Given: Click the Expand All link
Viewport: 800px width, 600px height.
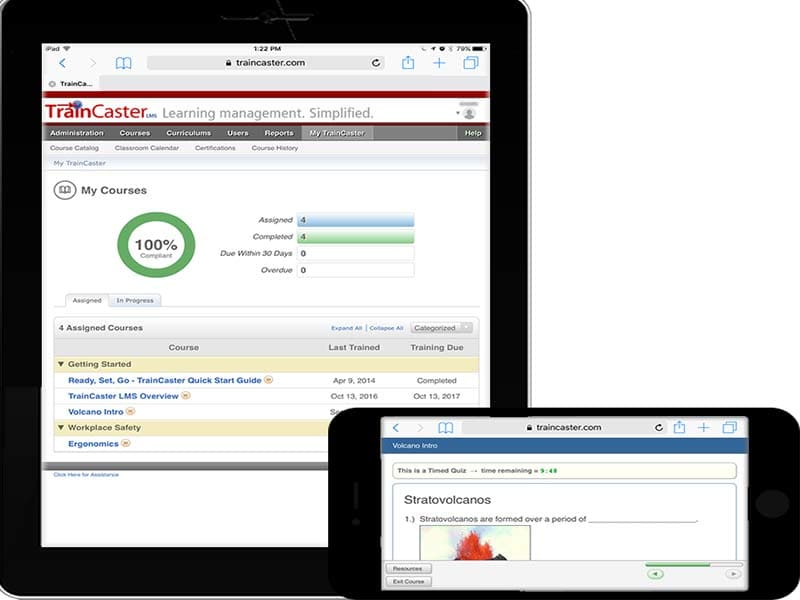Looking at the screenshot, I should [346, 328].
